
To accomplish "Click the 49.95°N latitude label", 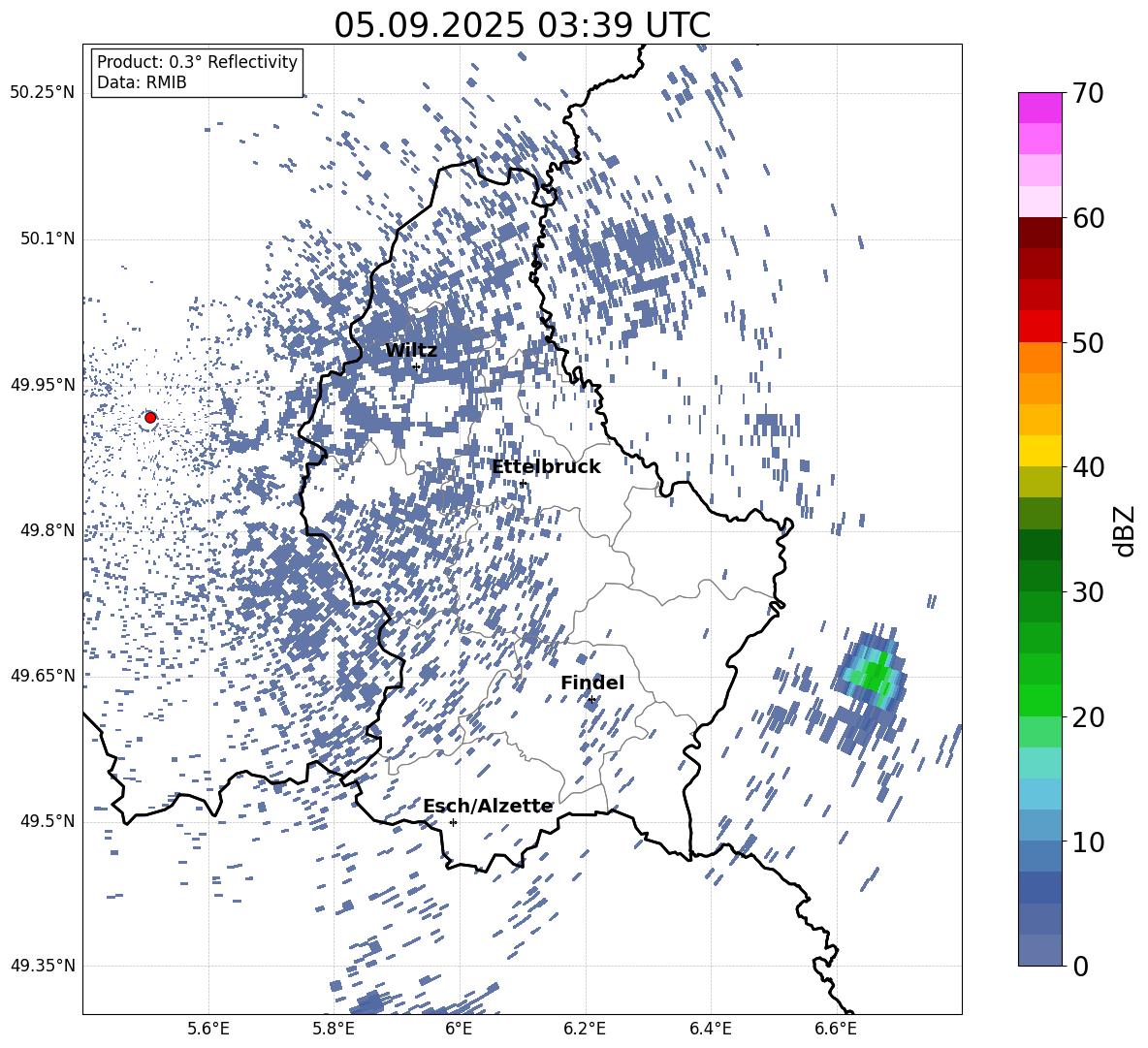I will click(43, 384).
